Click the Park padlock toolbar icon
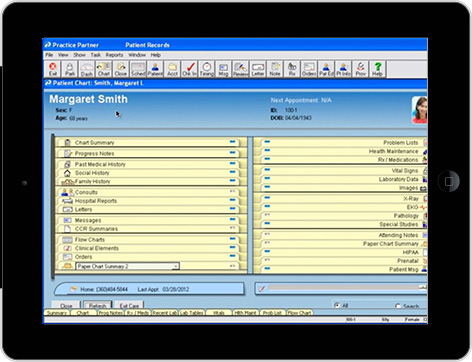472x362 pixels. [70, 69]
